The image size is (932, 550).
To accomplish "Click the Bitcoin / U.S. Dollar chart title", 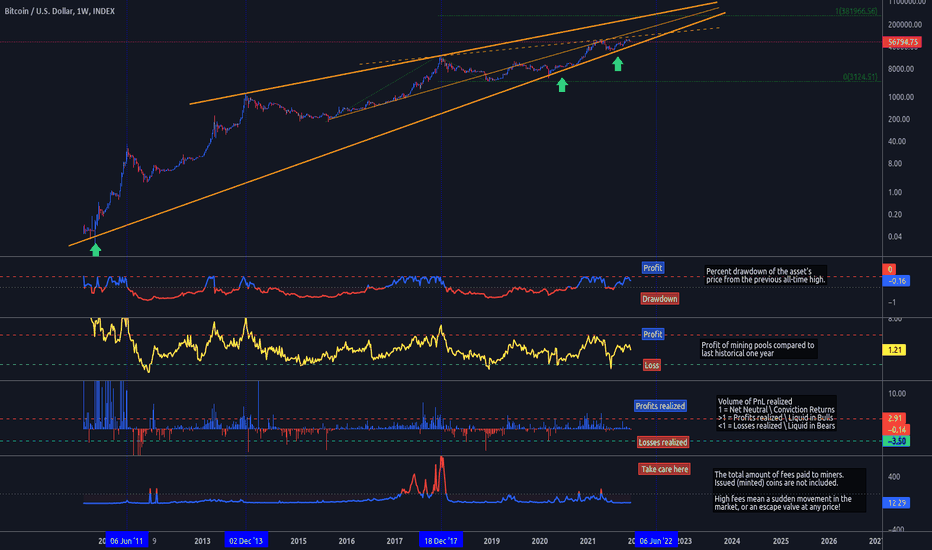I will pyautogui.click(x=59, y=11).
